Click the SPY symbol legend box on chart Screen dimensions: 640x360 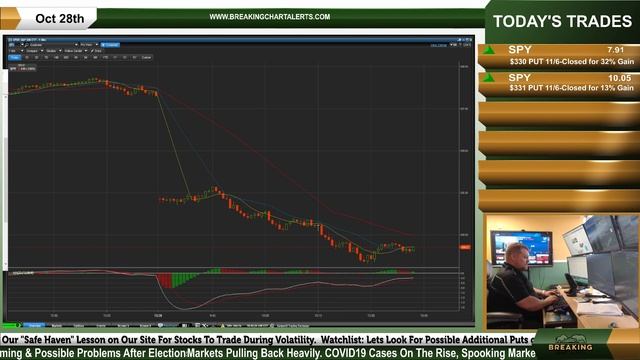pyautogui.click(x=22, y=69)
